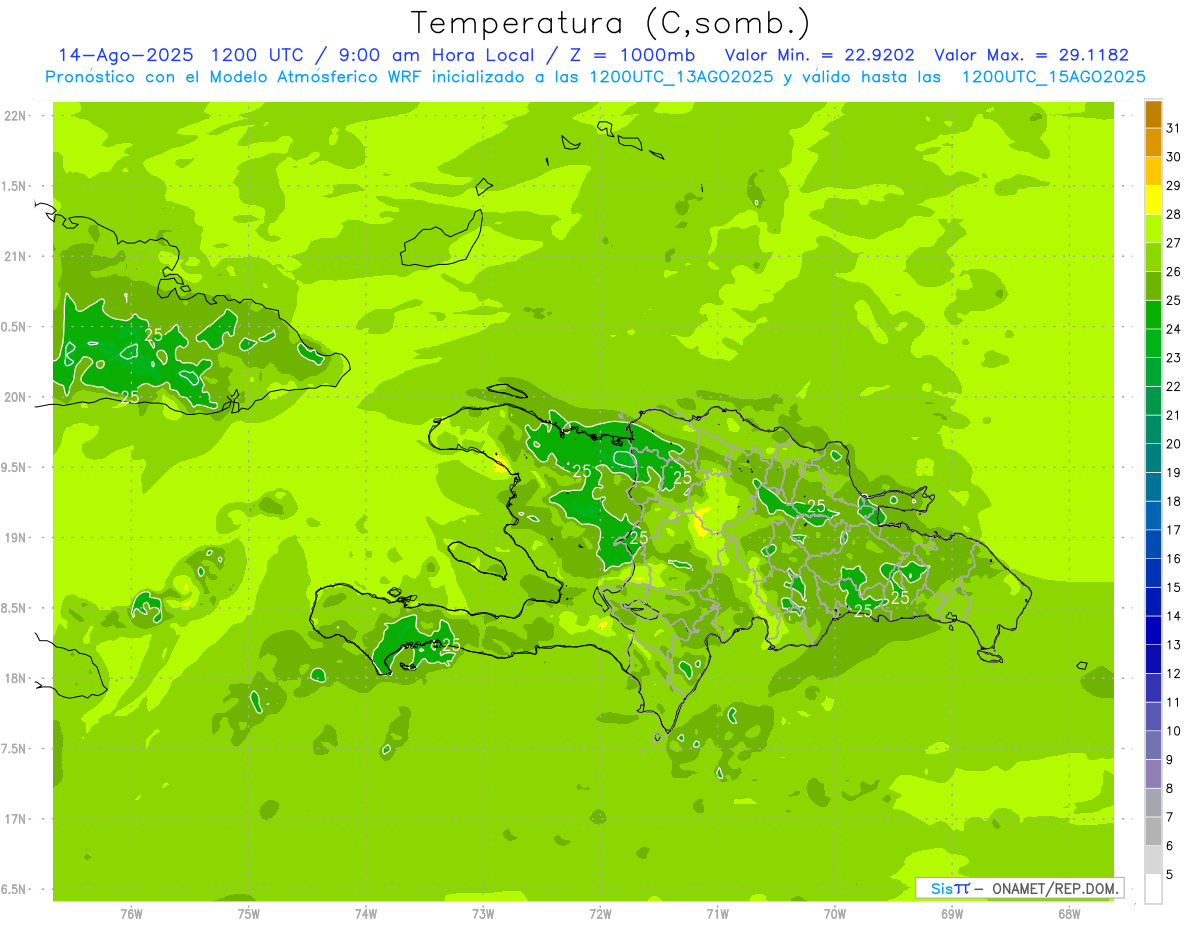Click legend value 8
This screenshot has height=927, width=1200.
1170,789
